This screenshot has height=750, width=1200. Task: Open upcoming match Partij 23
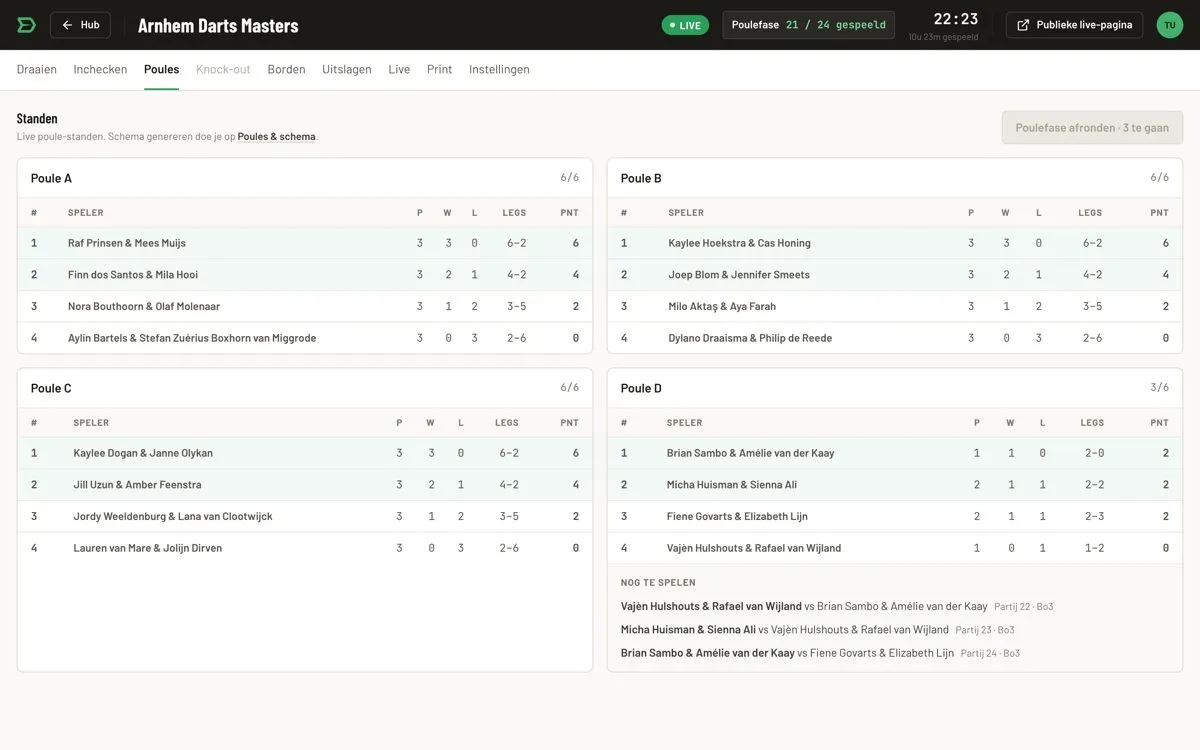818,630
